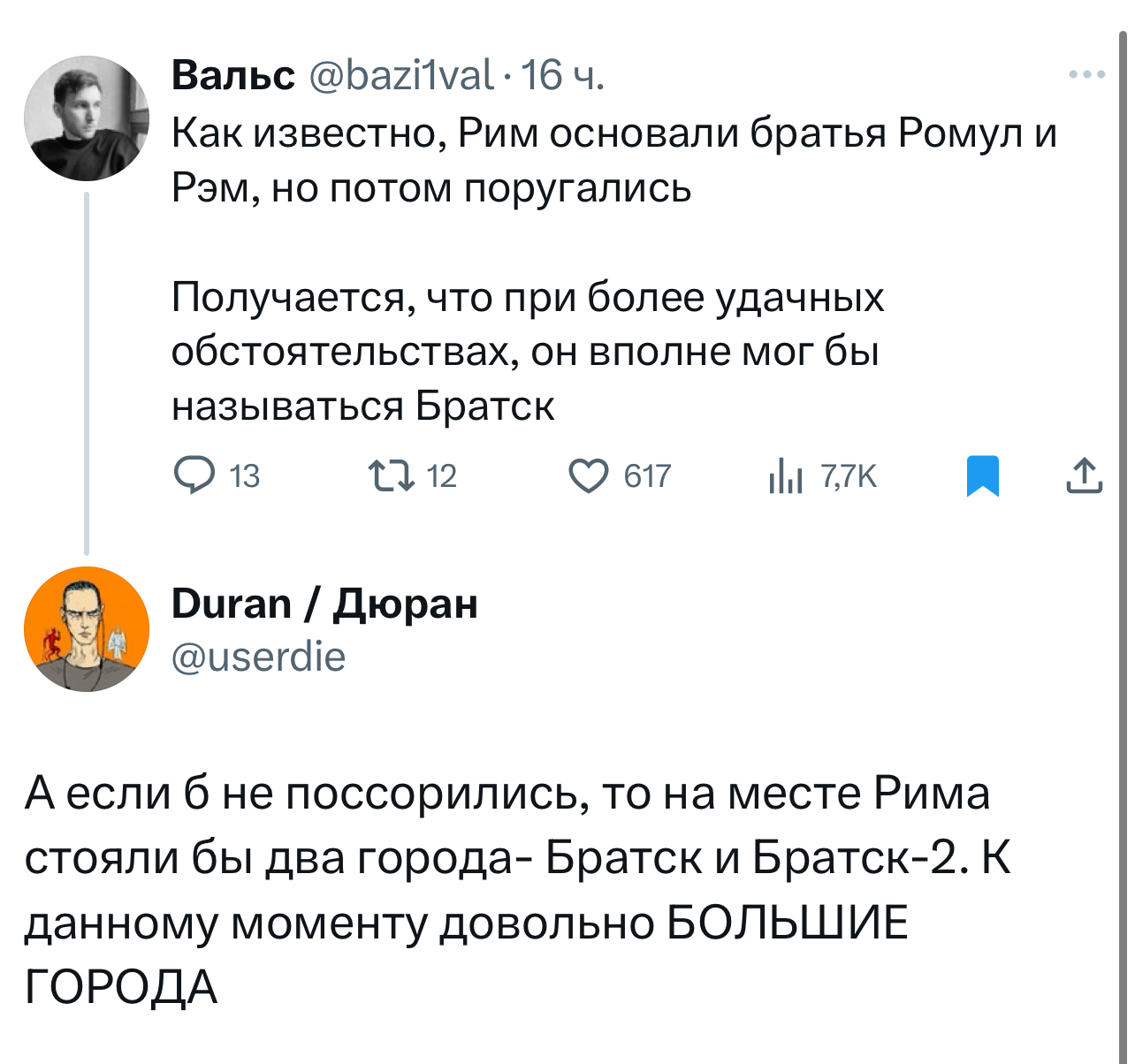Open the views analytics bar chart icon
Image resolution: width=1135 pixels, height=1064 pixels.
785,477
